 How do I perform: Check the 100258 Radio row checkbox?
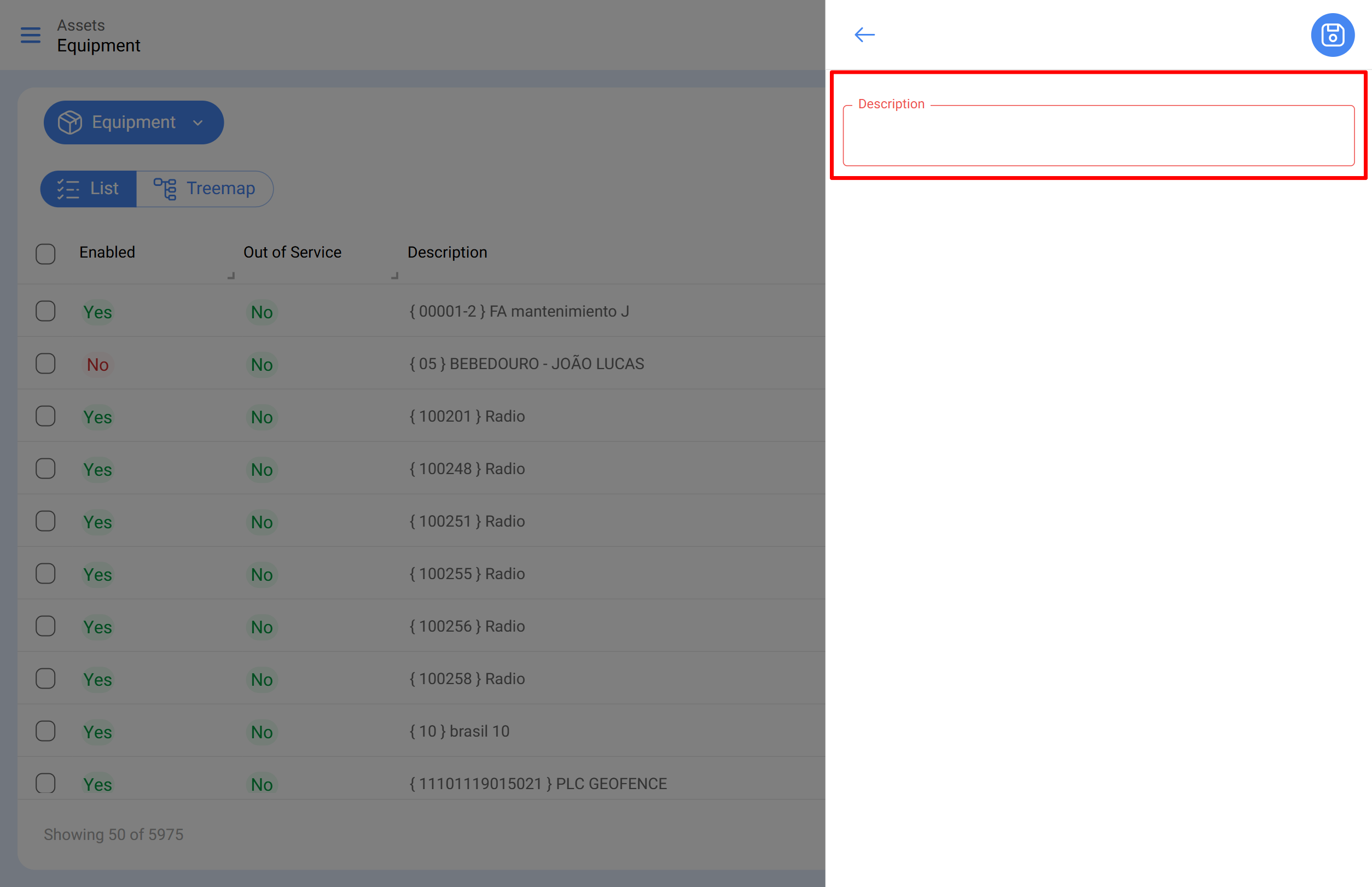45,678
